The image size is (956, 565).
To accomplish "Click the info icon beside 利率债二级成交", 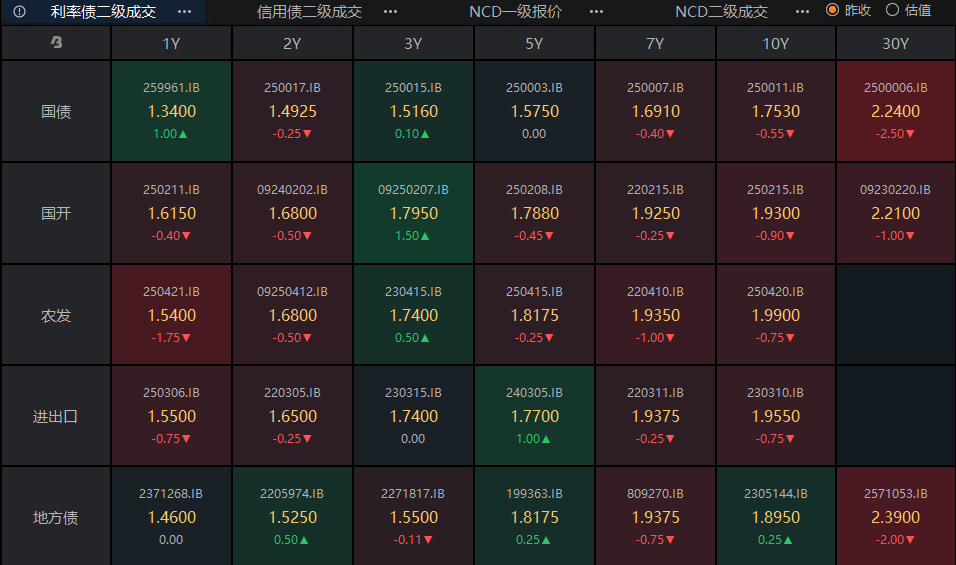I will [x=20, y=11].
